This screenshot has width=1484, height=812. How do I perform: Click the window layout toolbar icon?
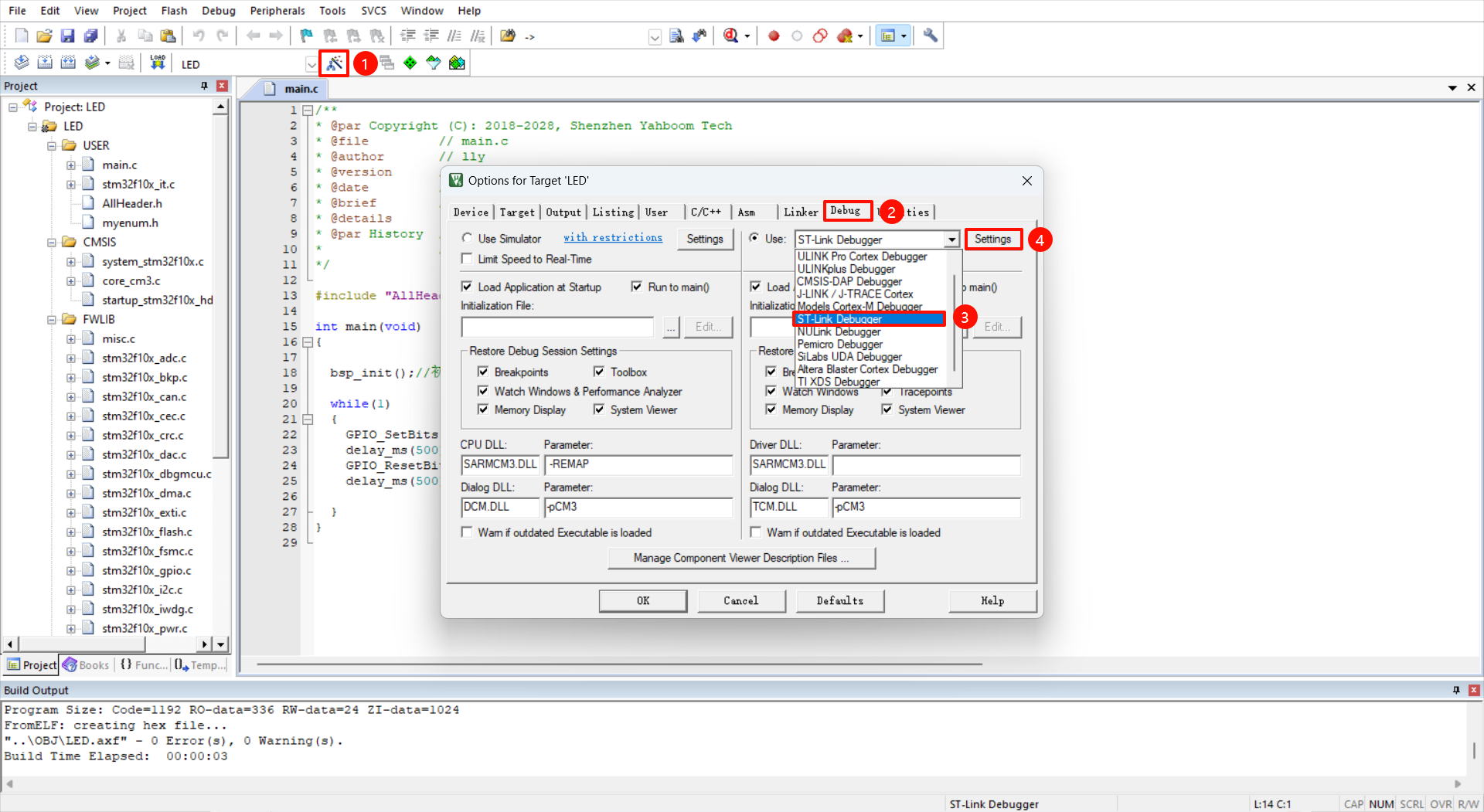[888, 36]
